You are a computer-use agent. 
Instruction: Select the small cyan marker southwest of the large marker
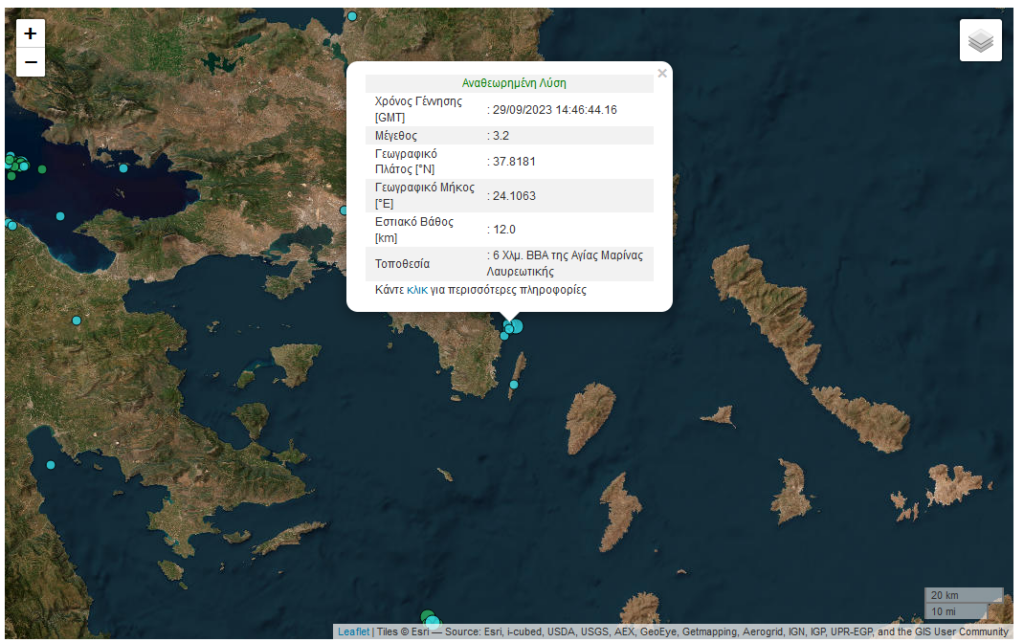coord(504,336)
